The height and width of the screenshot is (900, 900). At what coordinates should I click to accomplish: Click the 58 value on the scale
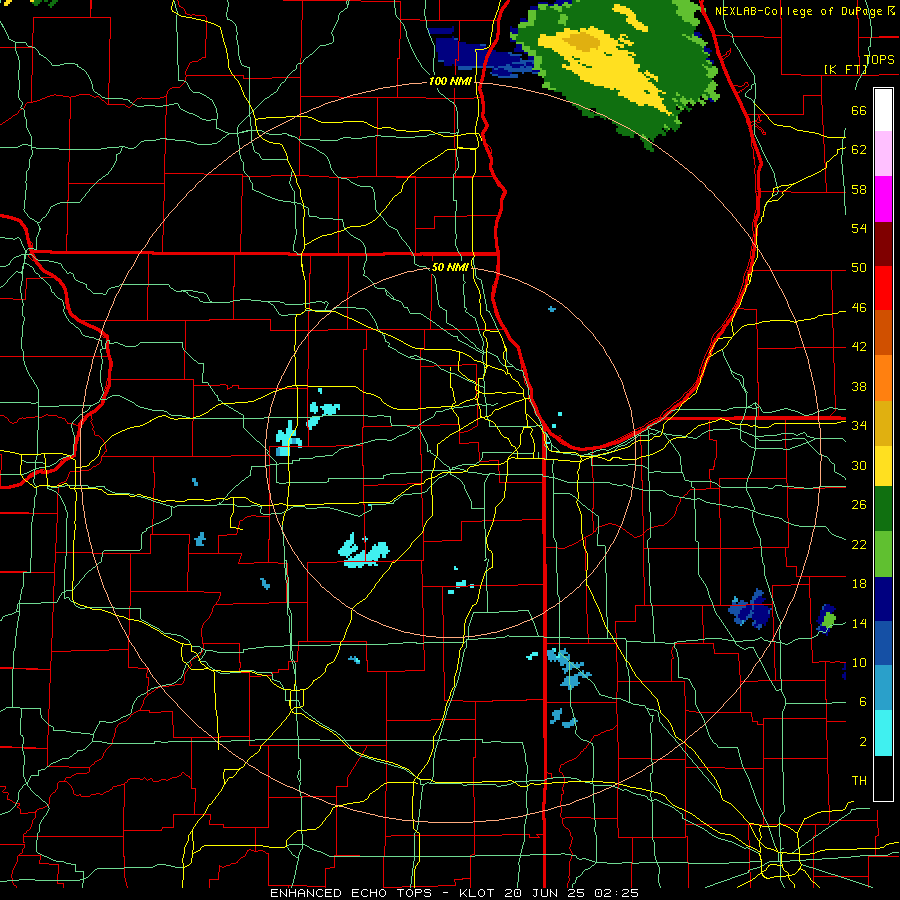[x=859, y=189]
